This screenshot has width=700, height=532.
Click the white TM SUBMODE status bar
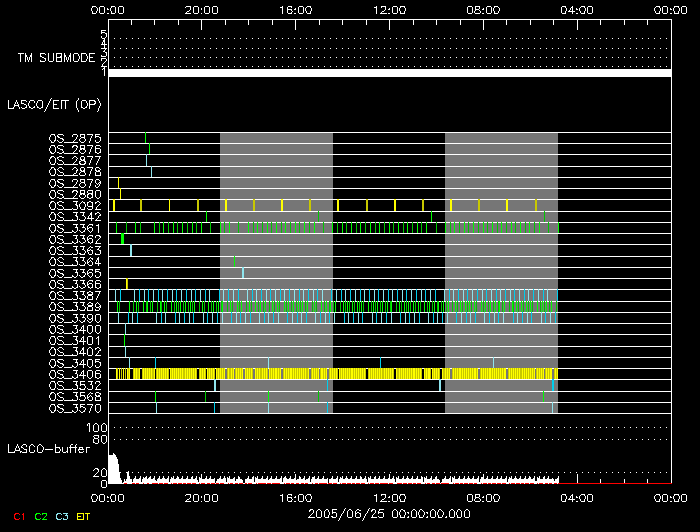[388, 73]
